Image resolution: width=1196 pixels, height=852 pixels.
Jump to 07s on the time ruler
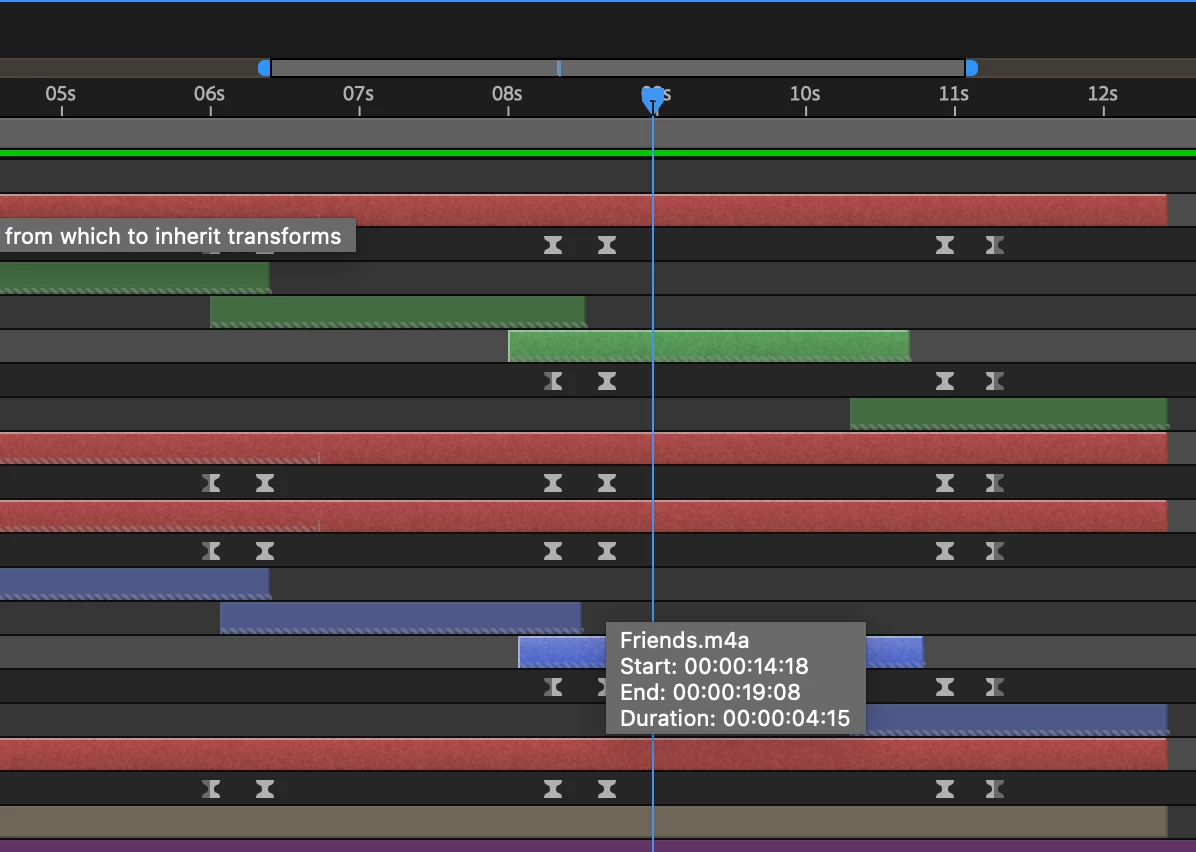tap(358, 94)
